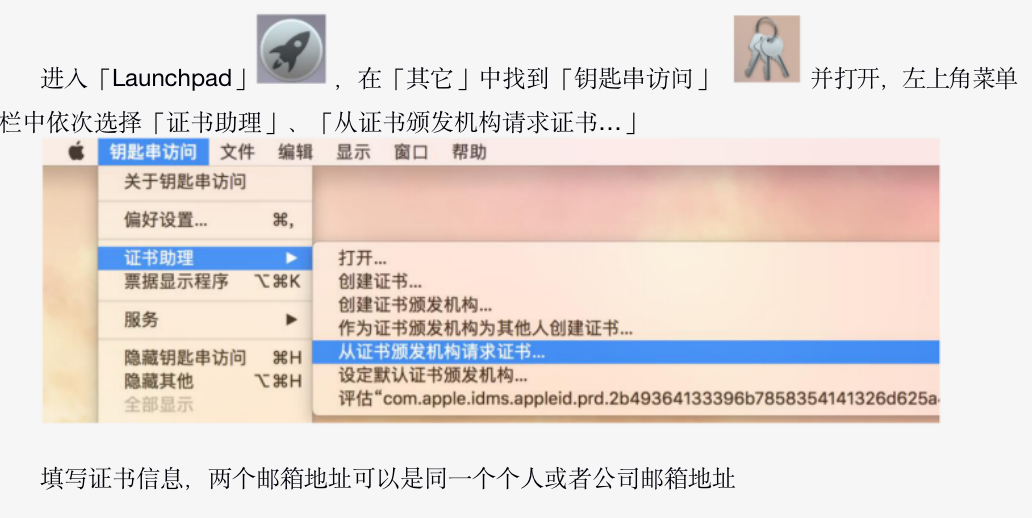
Task: Choose 从证书颁发机构请求证书... entry
Action: tap(625, 351)
